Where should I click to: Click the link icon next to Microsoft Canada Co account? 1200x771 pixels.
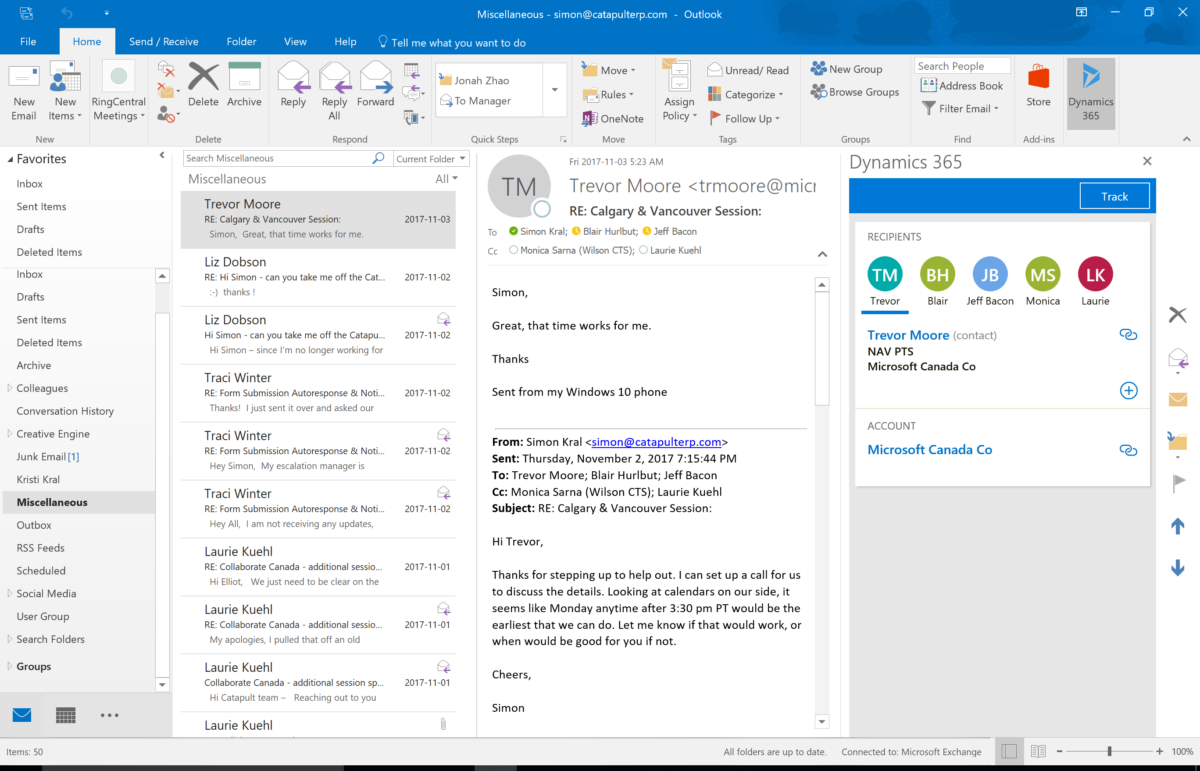1128,450
